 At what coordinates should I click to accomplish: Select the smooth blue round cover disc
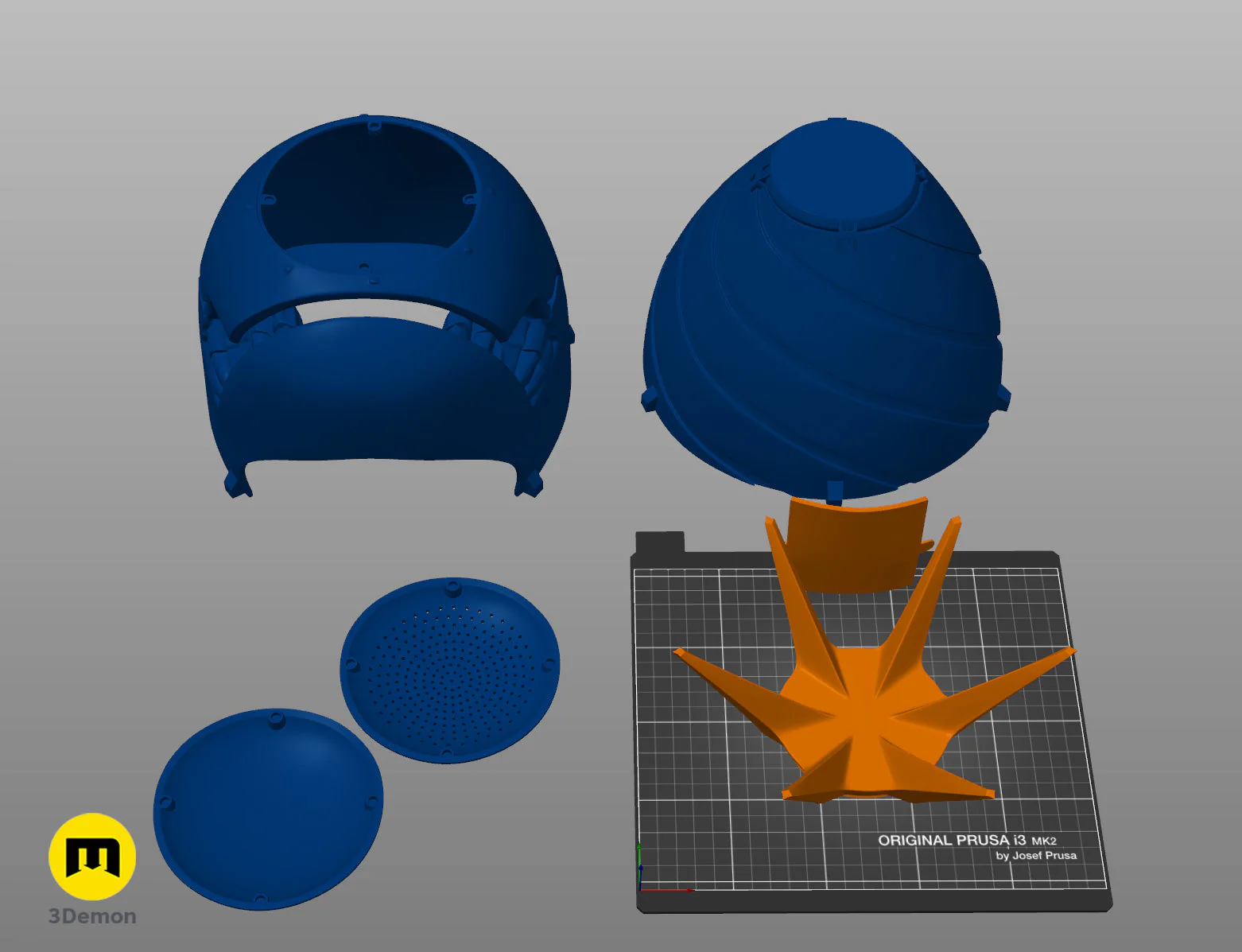point(268,808)
